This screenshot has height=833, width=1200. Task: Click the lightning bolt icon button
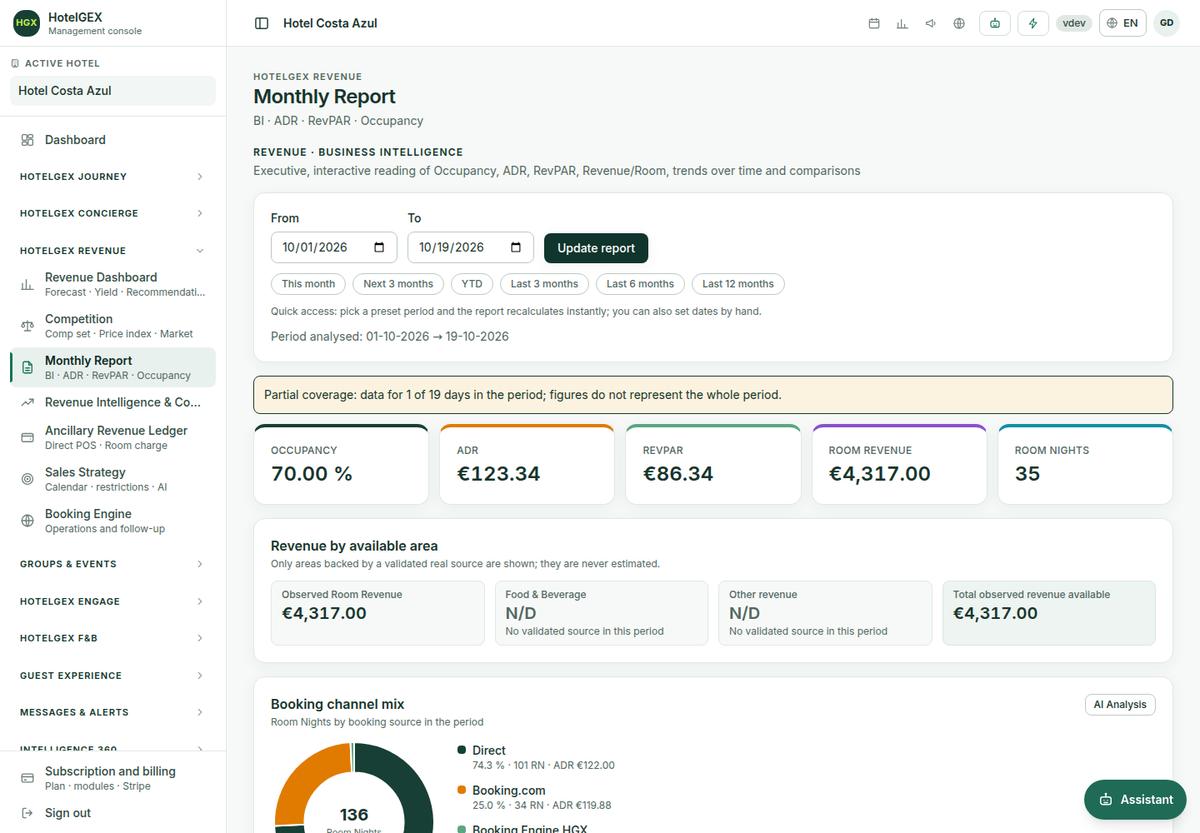[1033, 23]
